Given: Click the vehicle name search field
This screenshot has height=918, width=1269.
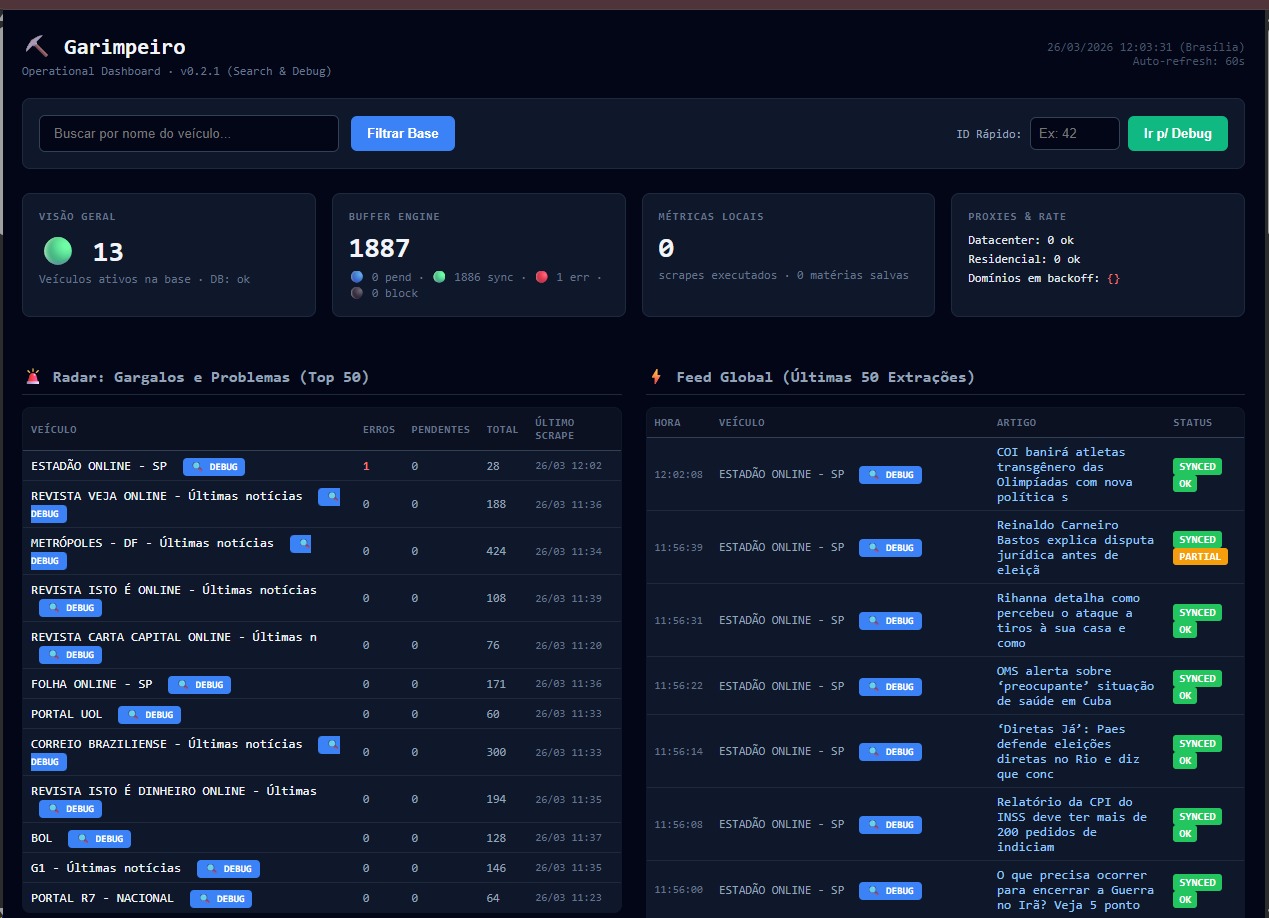Looking at the screenshot, I should pyautogui.click(x=189, y=133).
